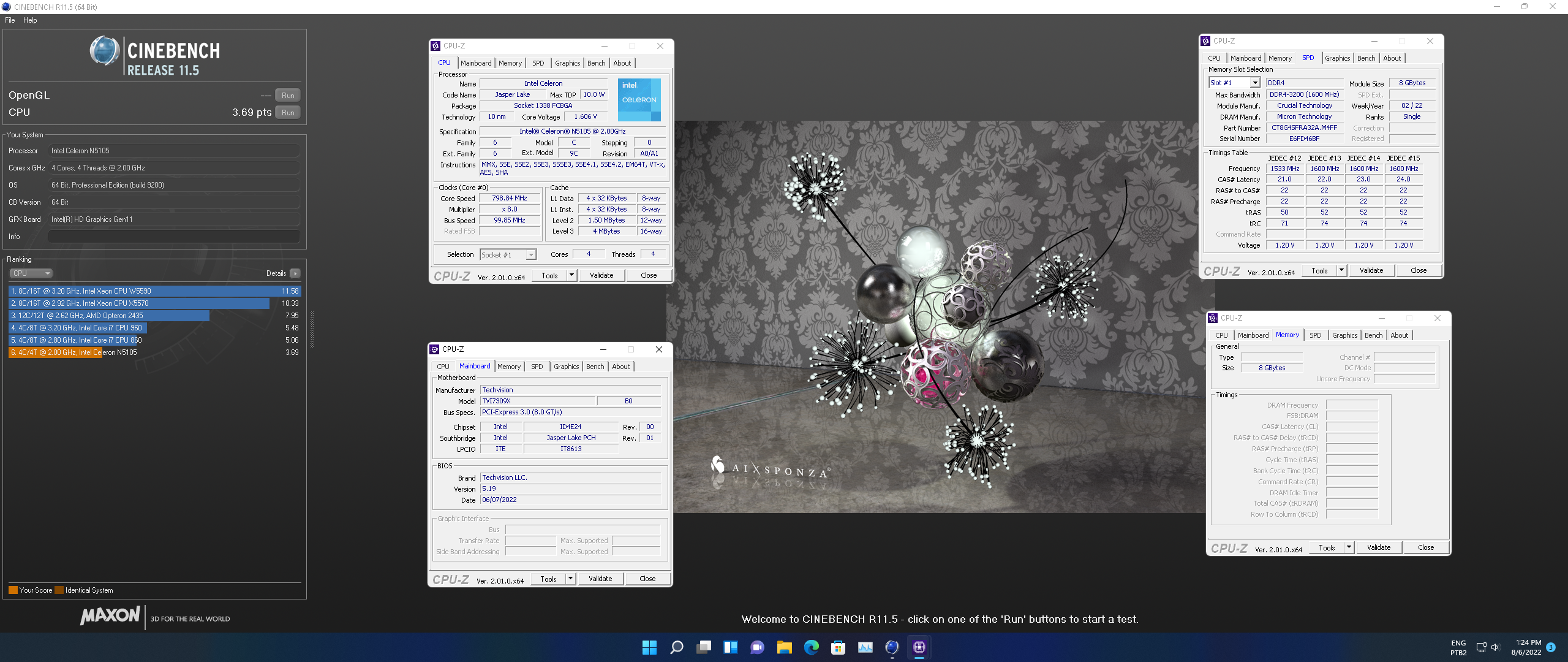Image resolution: width=1568 pixels, height=662 pixels.
Task: Click Tools button in SPD window
Action: [x=1319, y=270]
